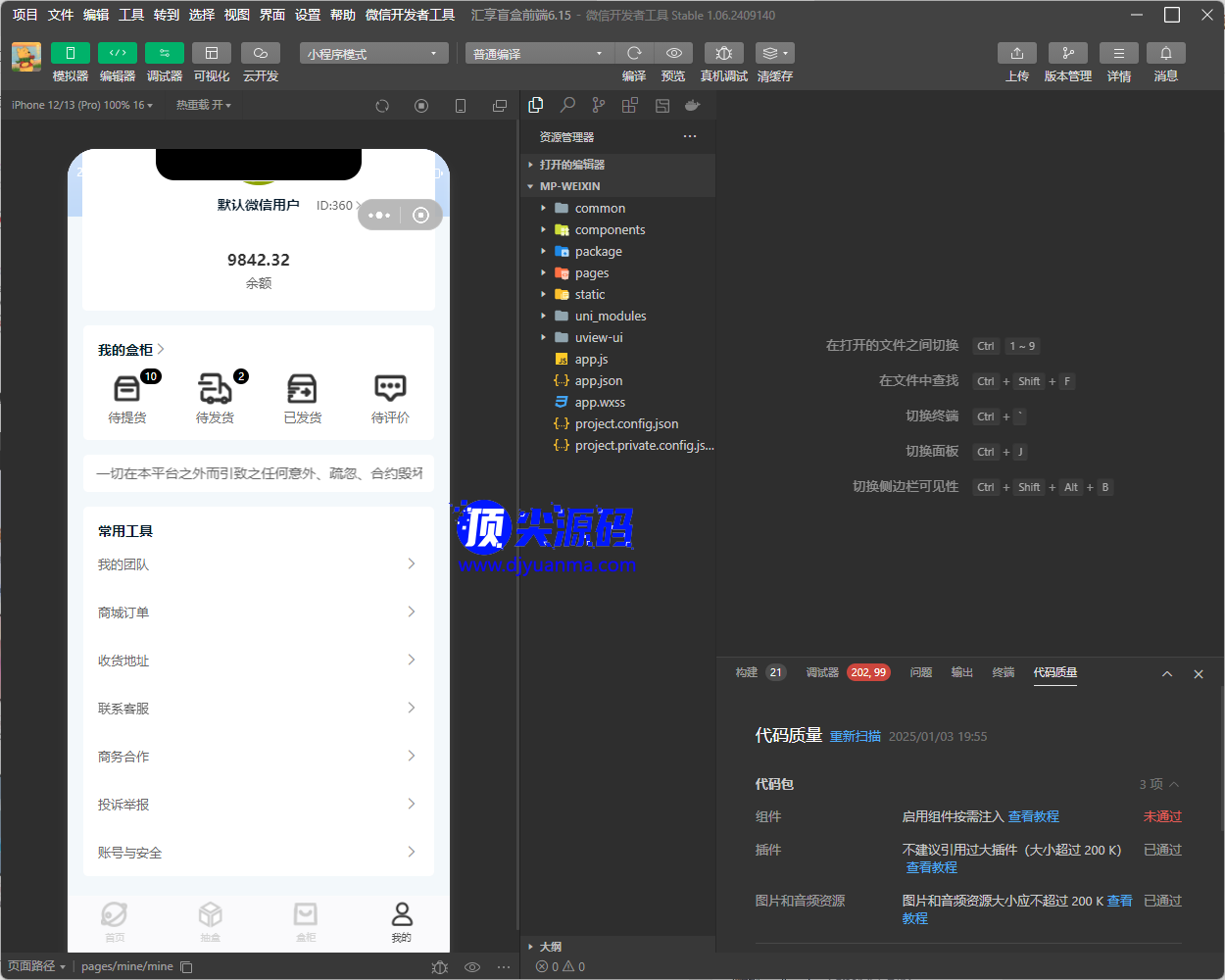Click 查看教程 link next to 启用组件按需注入

[1033, 816]
